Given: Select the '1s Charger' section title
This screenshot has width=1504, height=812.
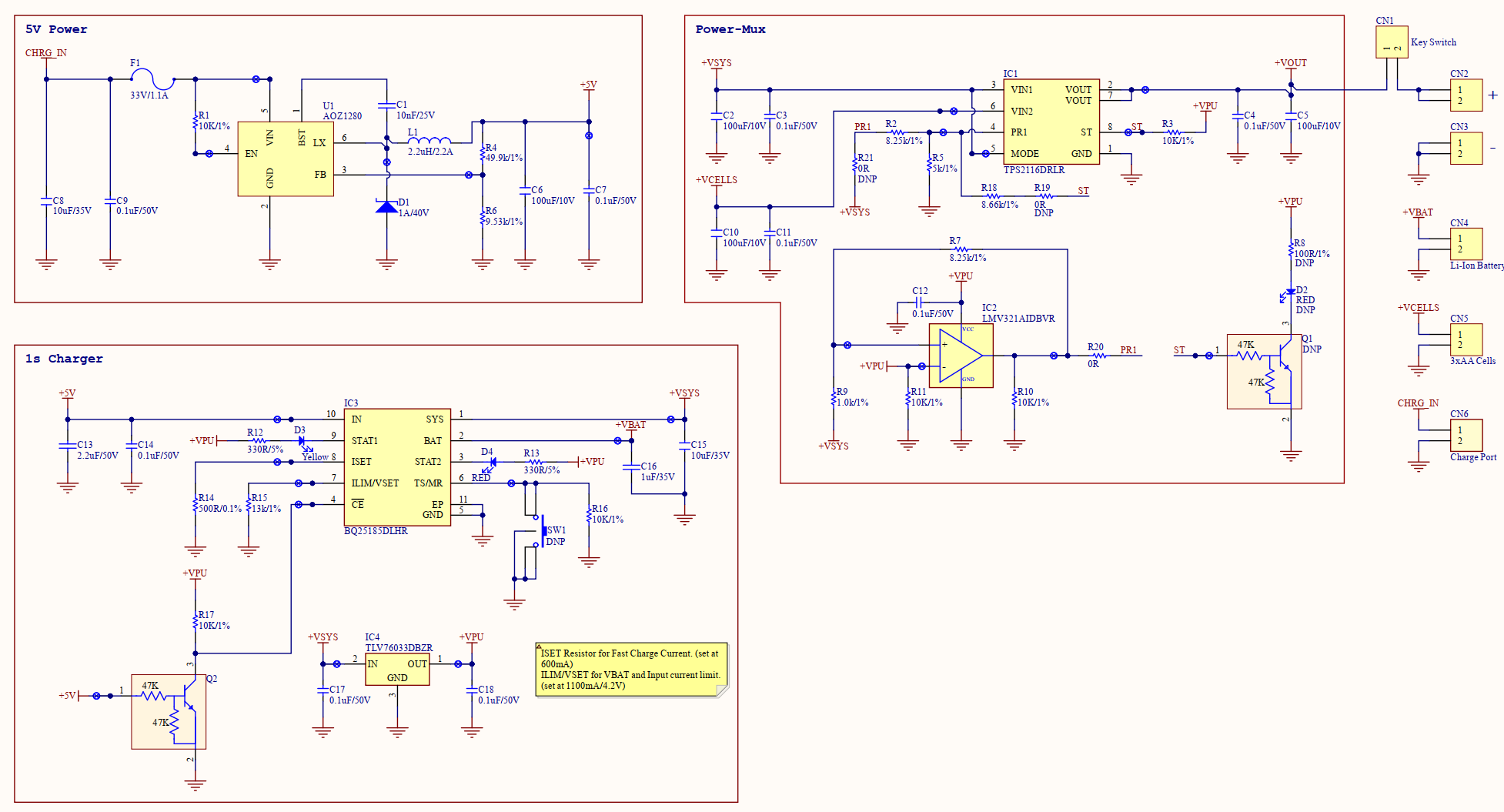Looking at the screenshot, I should click(x=64, y=359).
